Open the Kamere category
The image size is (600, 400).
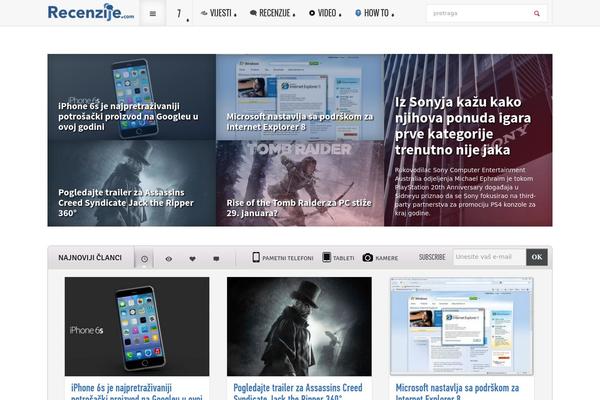380,258
